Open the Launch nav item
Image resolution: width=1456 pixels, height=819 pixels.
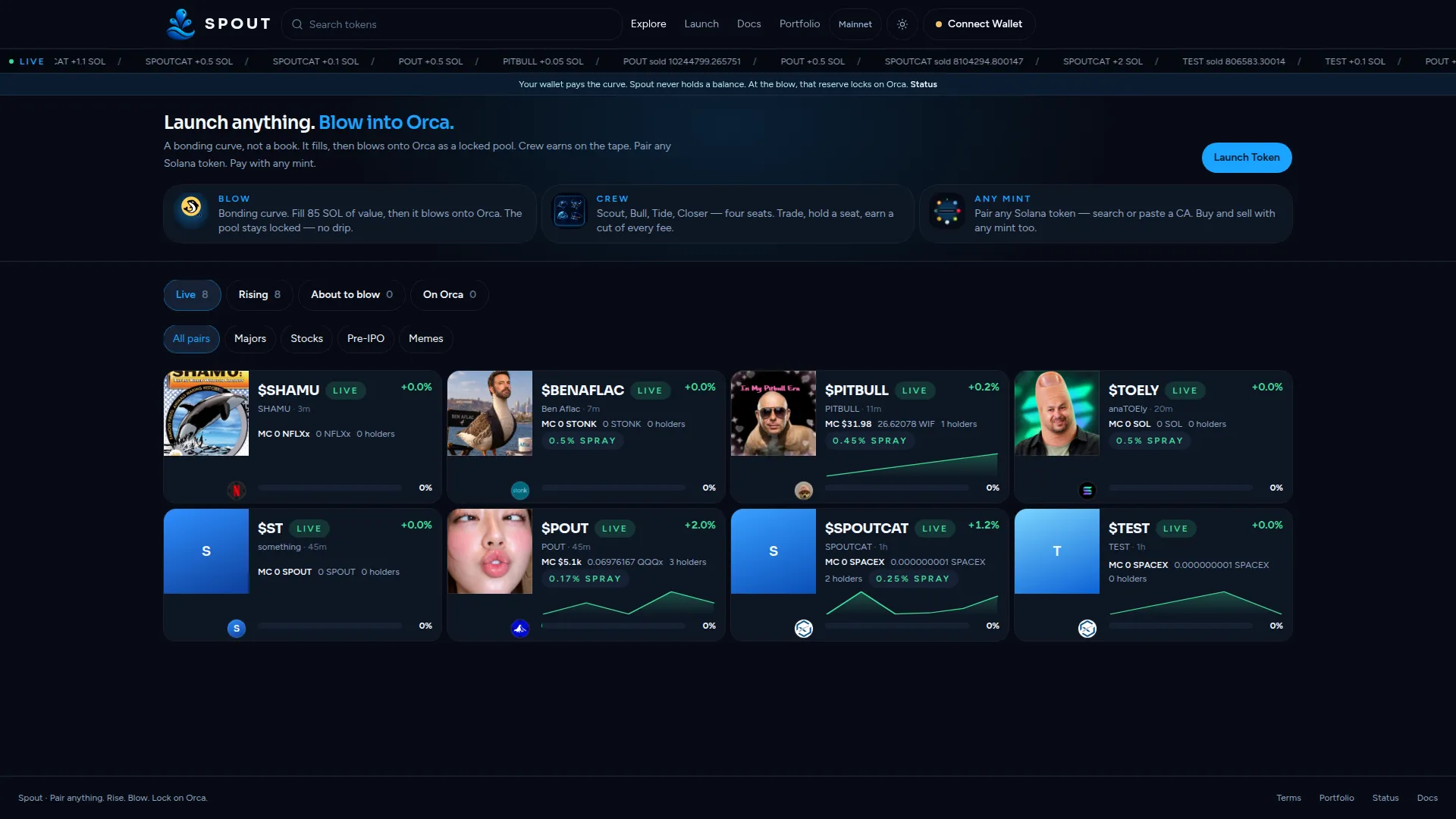pyautogui.click(x=701, y=24)
